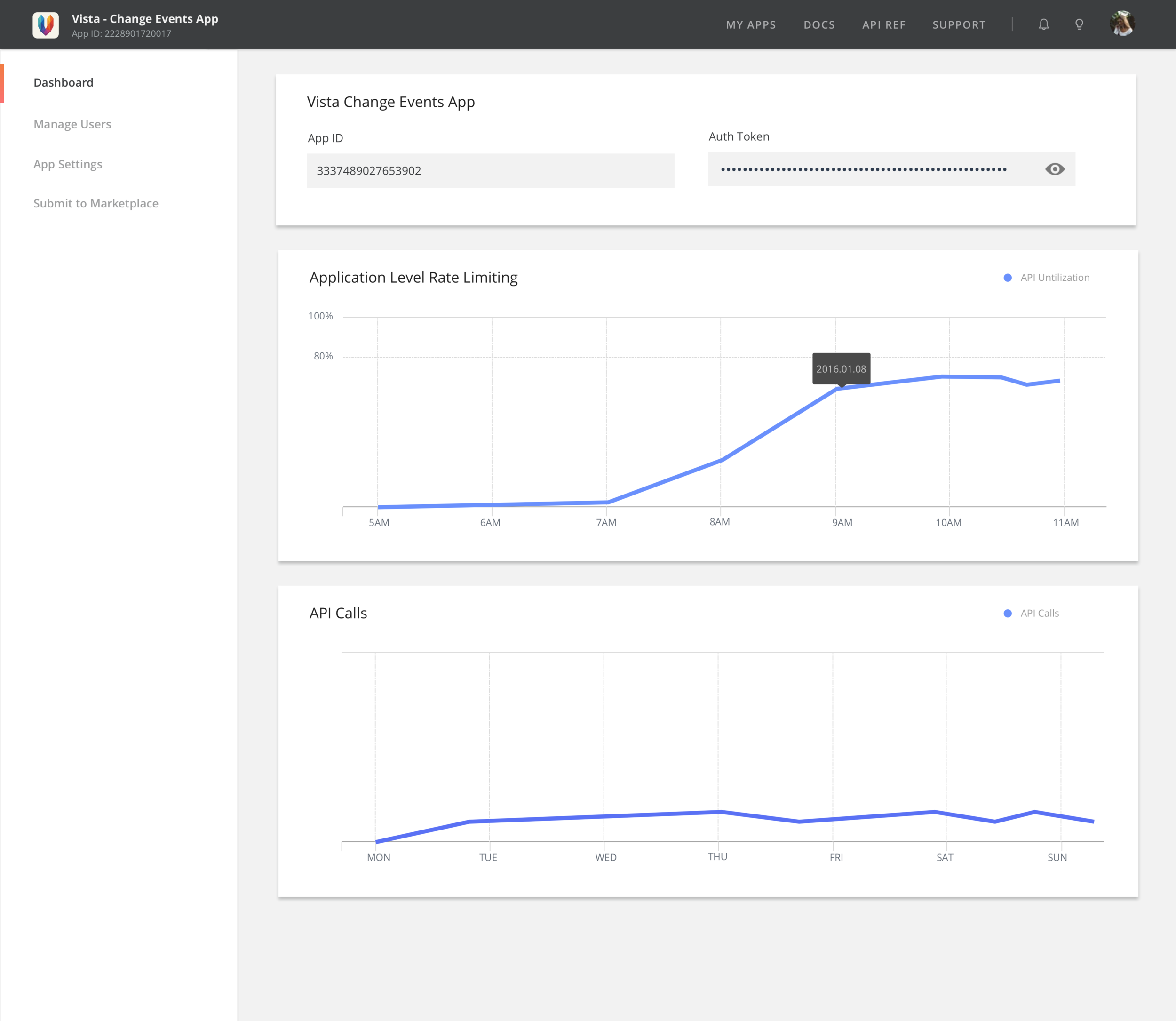The height and width of the screenshot is (1021, 1176).
Task: Click the 'API Calls' card heading
Action: tap(338, 613)
